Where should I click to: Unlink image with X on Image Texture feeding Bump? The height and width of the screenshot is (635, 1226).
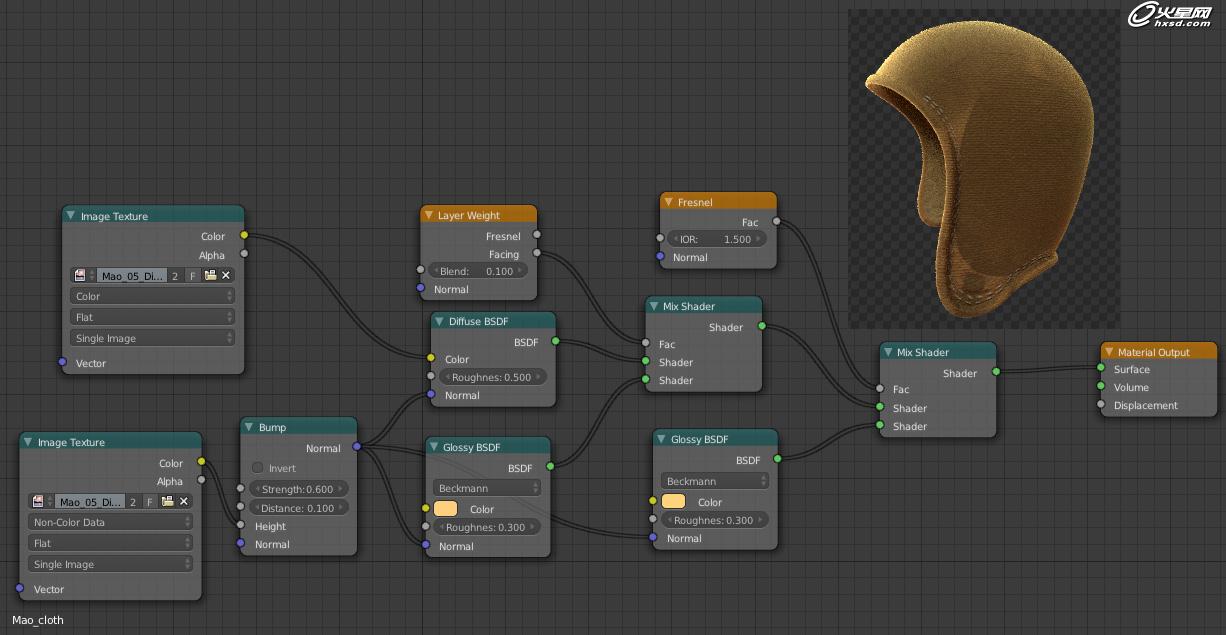[184, 501]
